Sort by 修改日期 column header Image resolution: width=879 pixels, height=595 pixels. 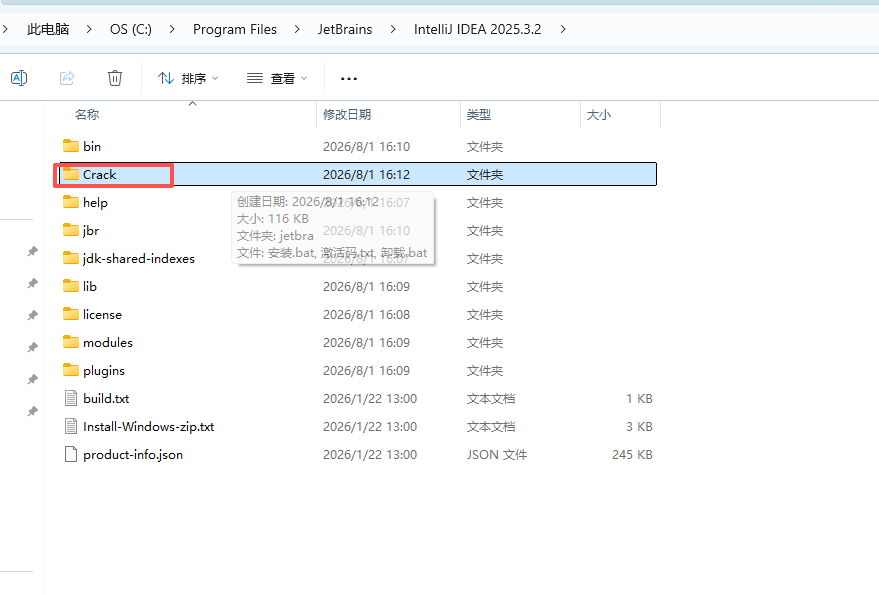[347, 114]
